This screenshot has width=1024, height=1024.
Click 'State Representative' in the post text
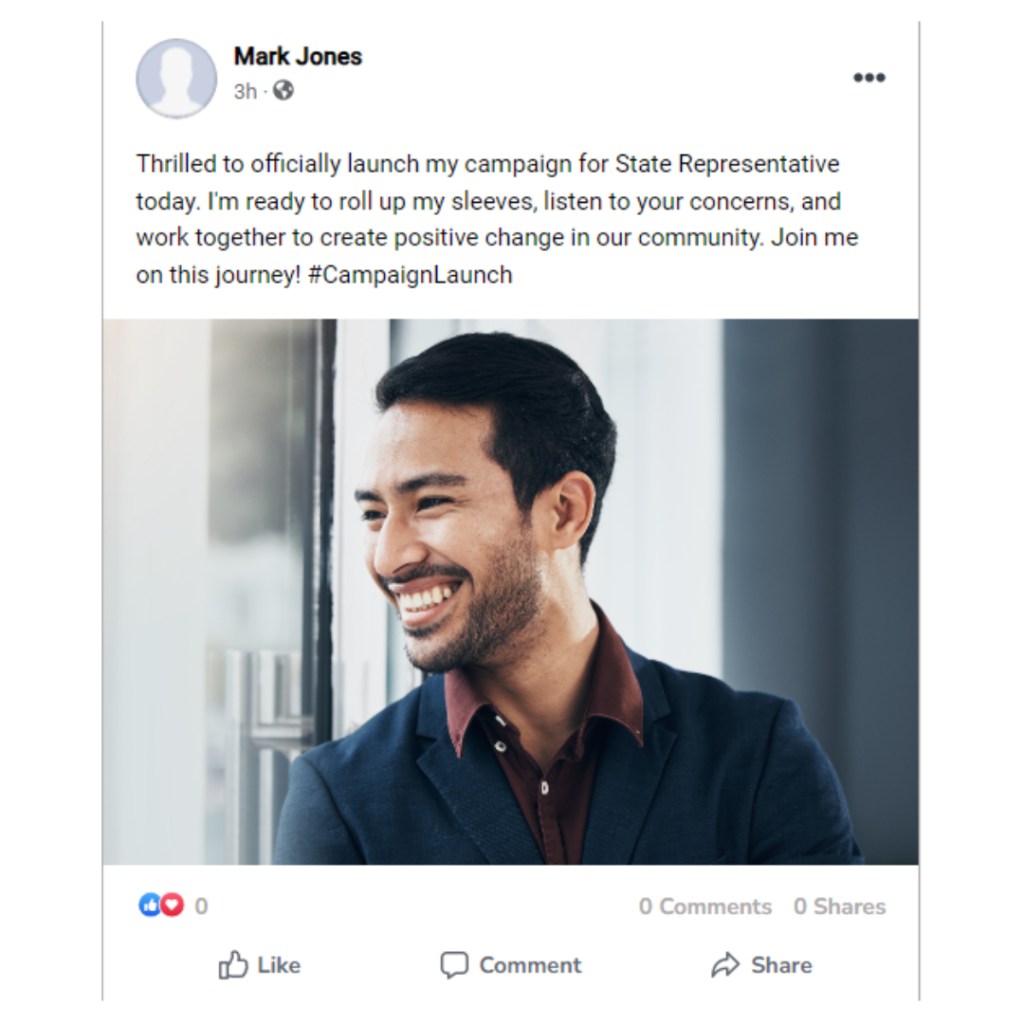point(728,164)
